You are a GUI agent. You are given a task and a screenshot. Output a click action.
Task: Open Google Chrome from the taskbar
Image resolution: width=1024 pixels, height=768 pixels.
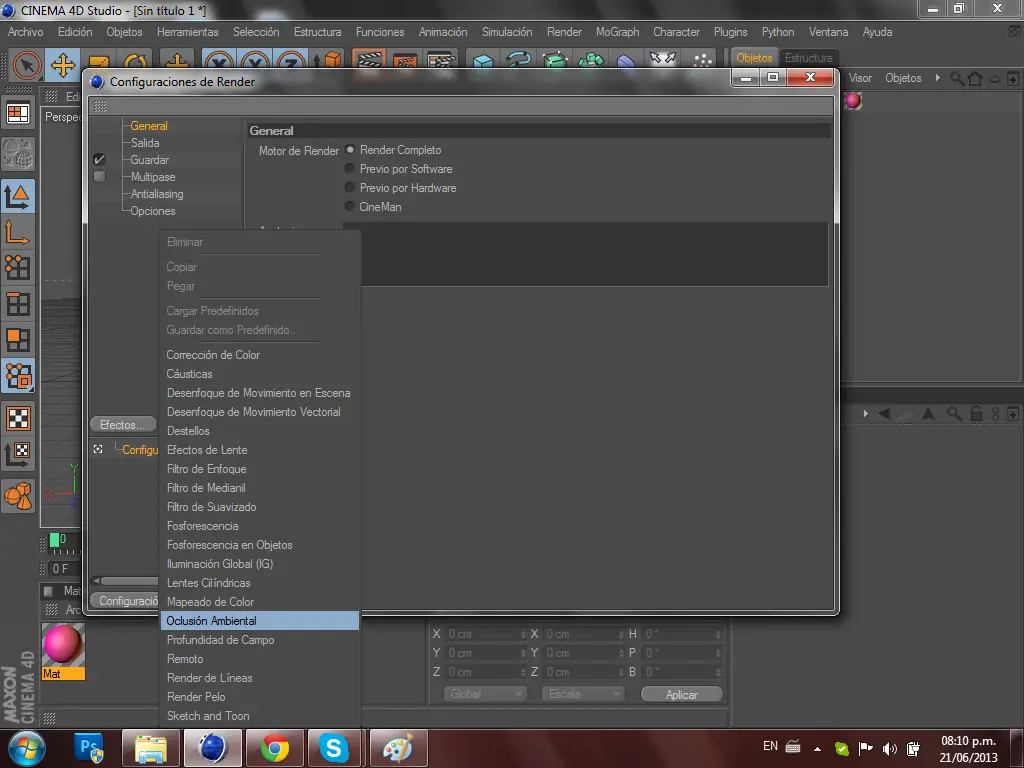[274, 748]
